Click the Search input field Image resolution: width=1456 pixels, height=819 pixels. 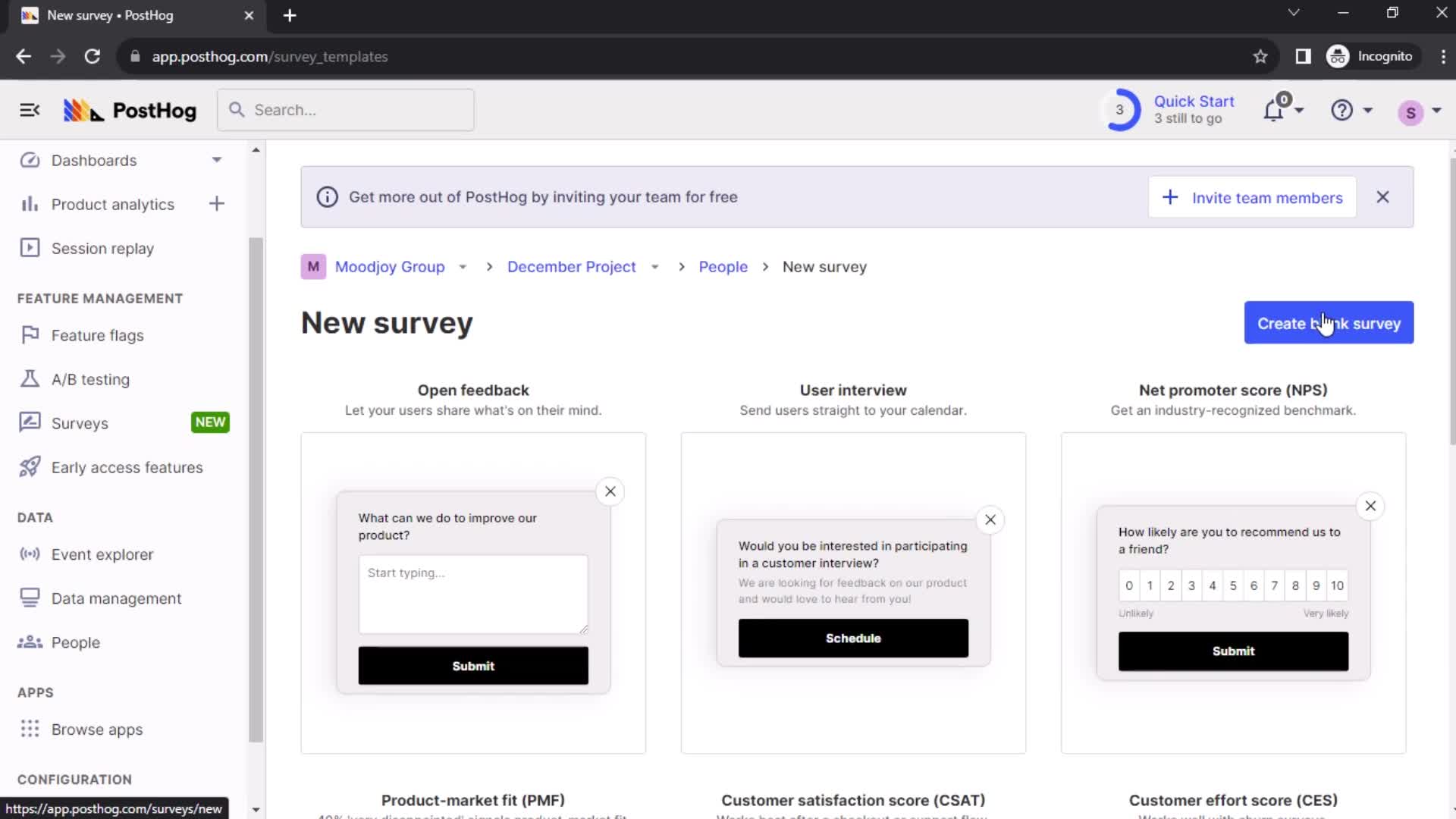click(345, 110)
